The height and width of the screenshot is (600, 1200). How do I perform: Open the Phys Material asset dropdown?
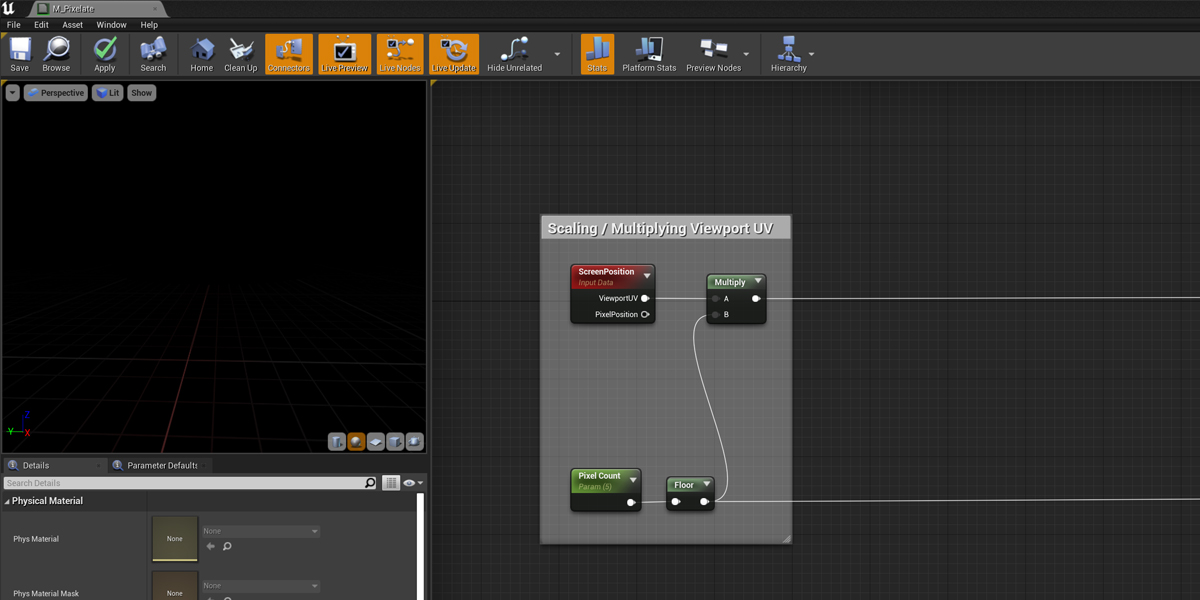(x=260, y=531)
